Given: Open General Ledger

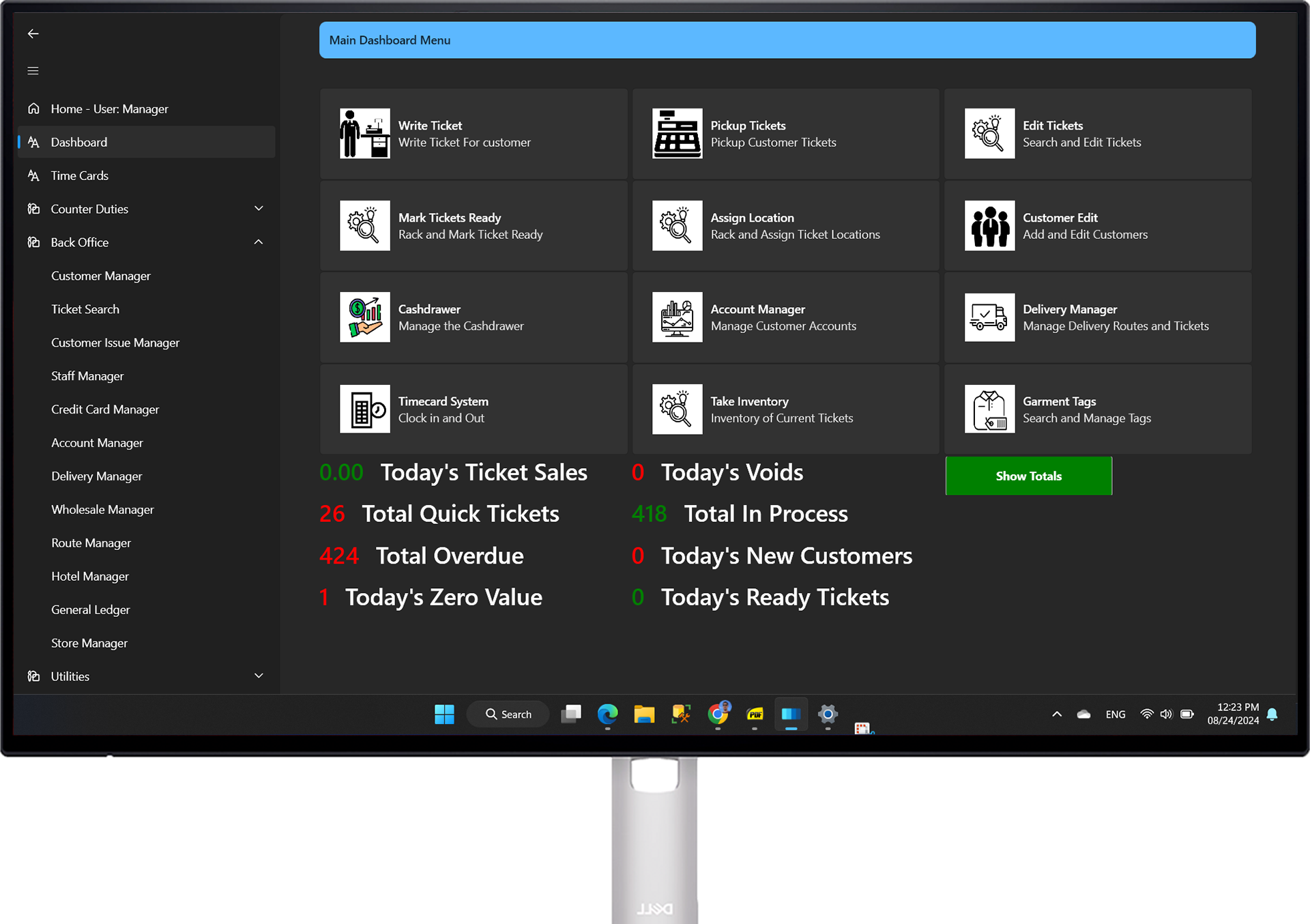Looking at the screenshot, I should (x=90, y=610).
